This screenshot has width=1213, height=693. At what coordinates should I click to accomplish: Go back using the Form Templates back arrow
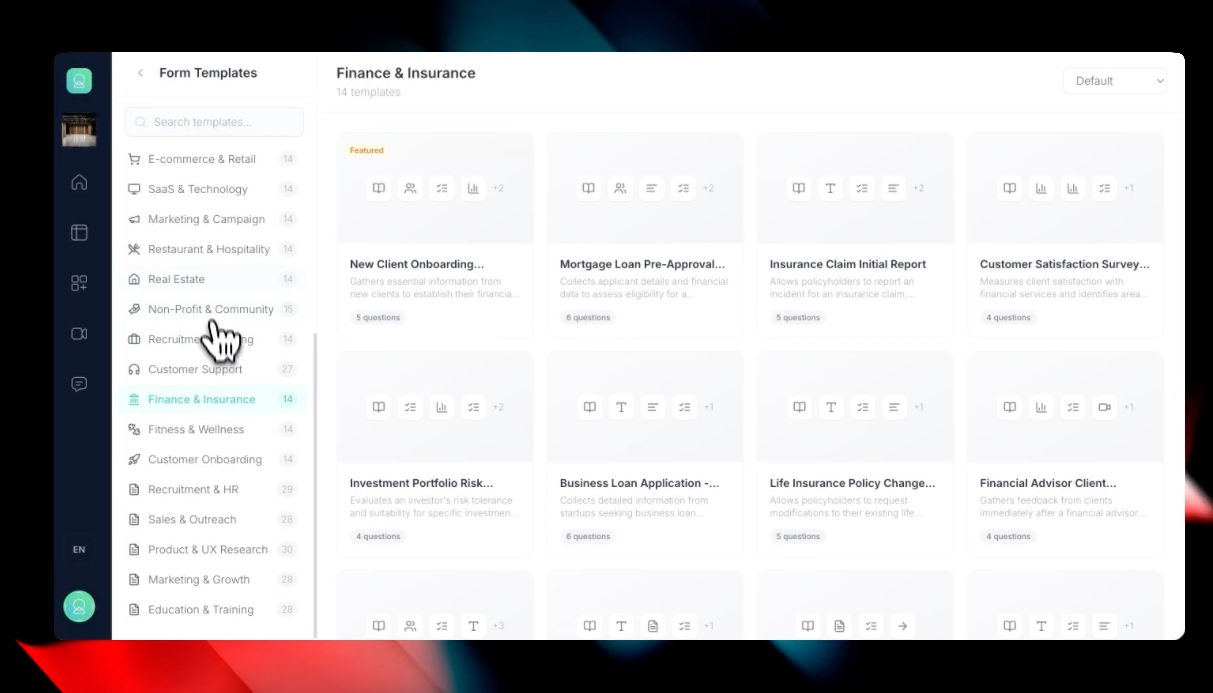click(x=139, y=72)
